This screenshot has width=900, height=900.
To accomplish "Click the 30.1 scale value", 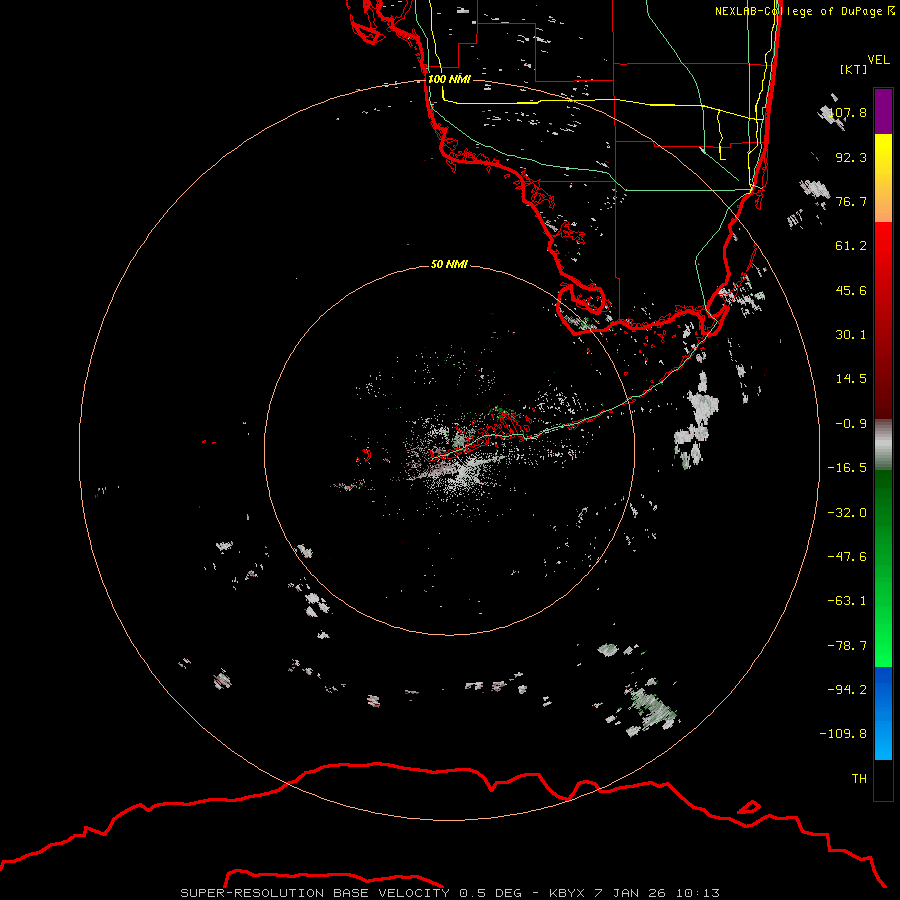I will (851, 335).
